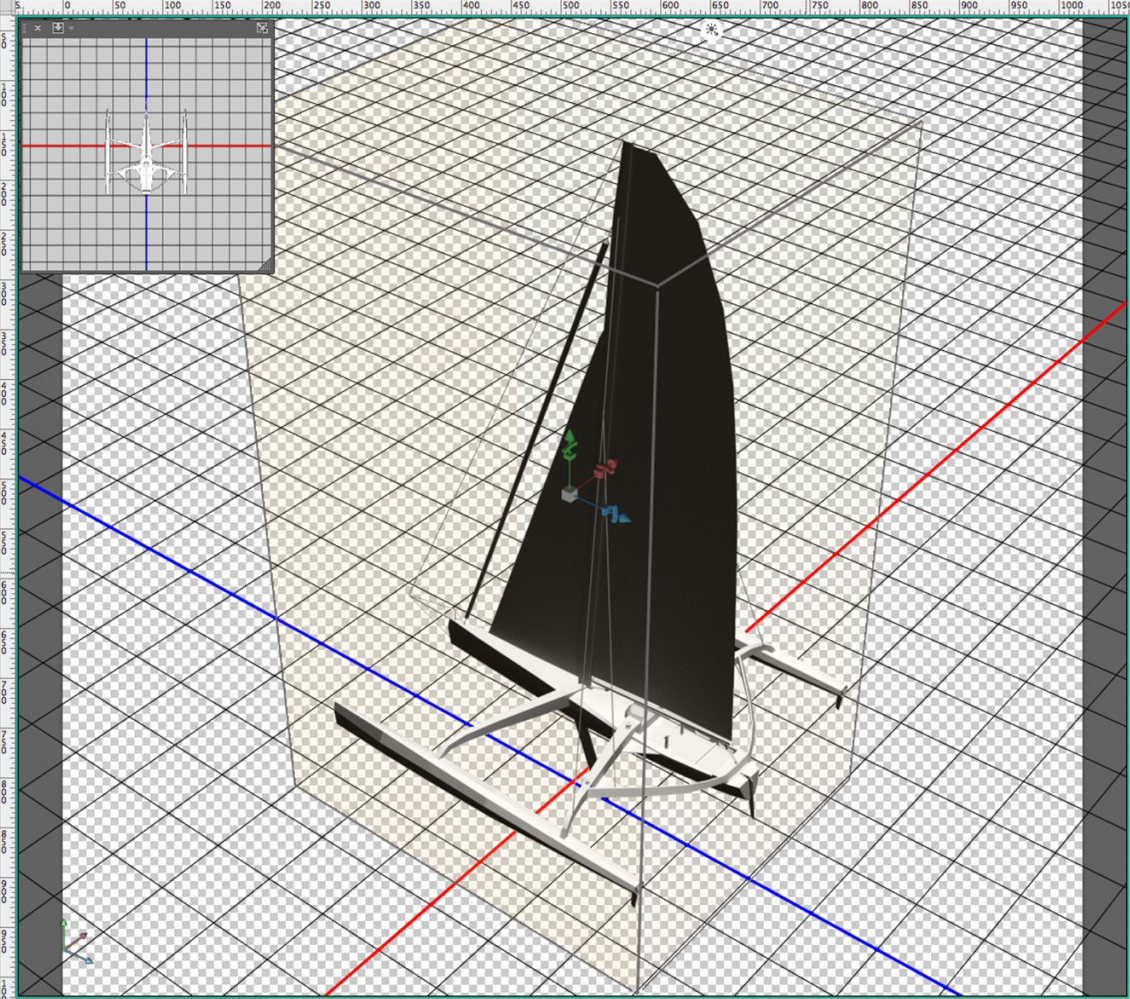Screen dimensions: 1130x999
Task: Click the secondary view panel's lower resize grip corner
Action: point(265,265)
